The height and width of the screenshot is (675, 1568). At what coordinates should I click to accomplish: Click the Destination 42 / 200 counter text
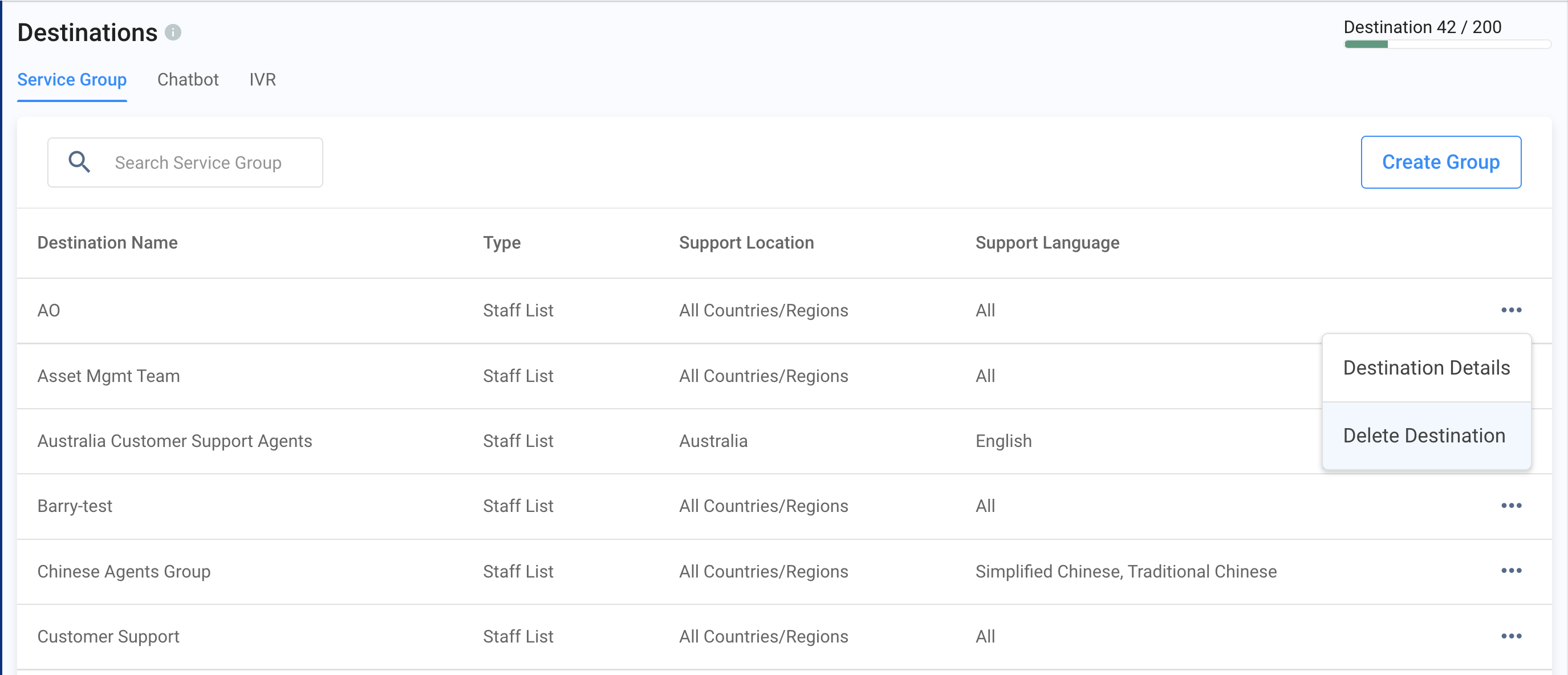point(1422,27)
